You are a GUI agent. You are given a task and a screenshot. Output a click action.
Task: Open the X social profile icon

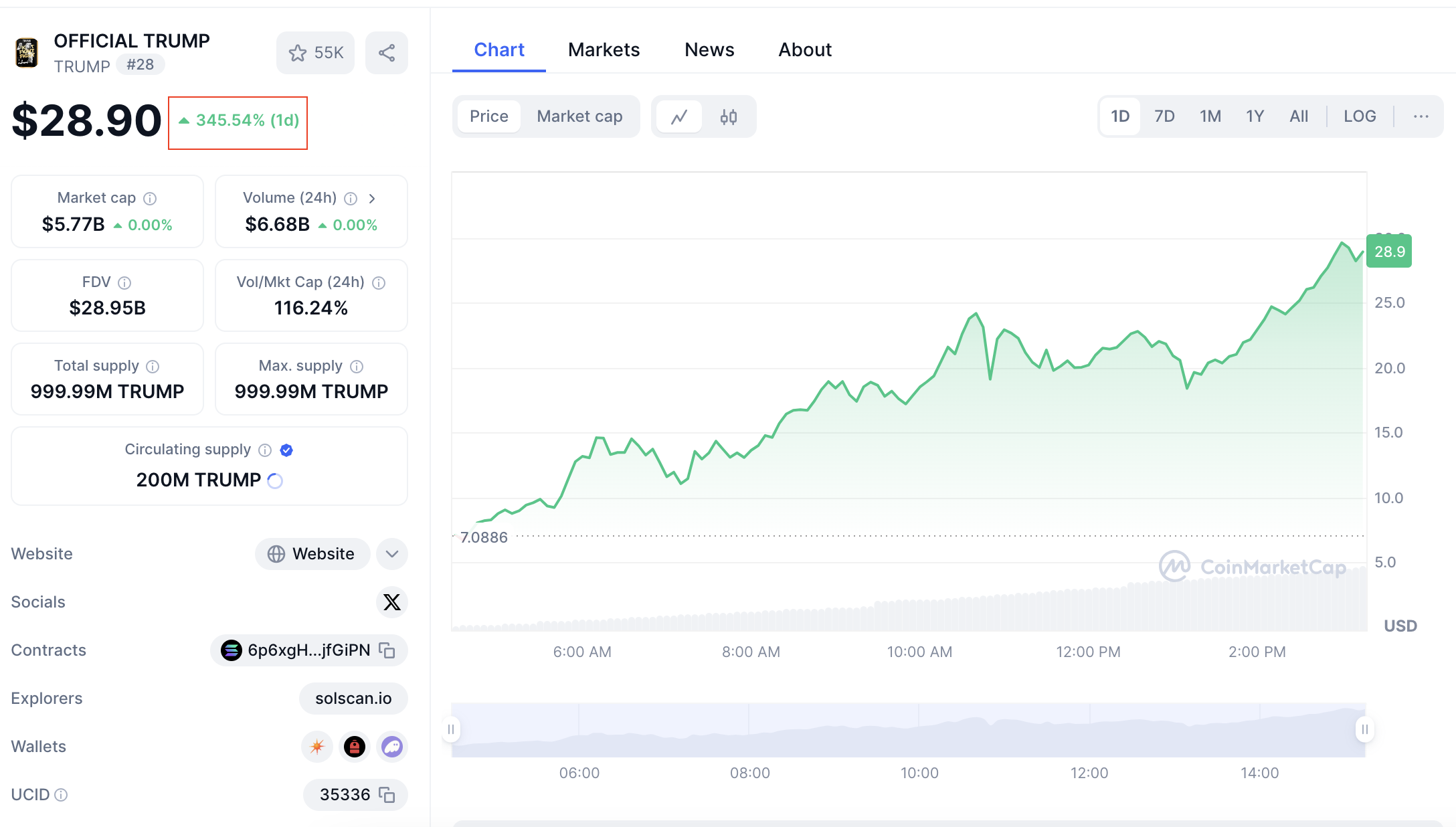coord(391,602)
